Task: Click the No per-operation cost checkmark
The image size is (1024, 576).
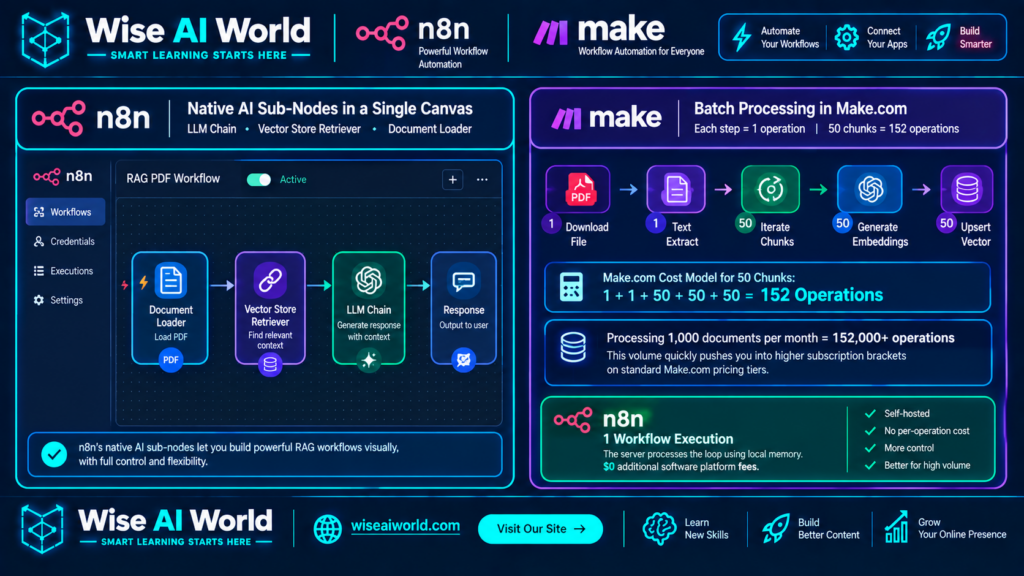Action: coord(870,431)
